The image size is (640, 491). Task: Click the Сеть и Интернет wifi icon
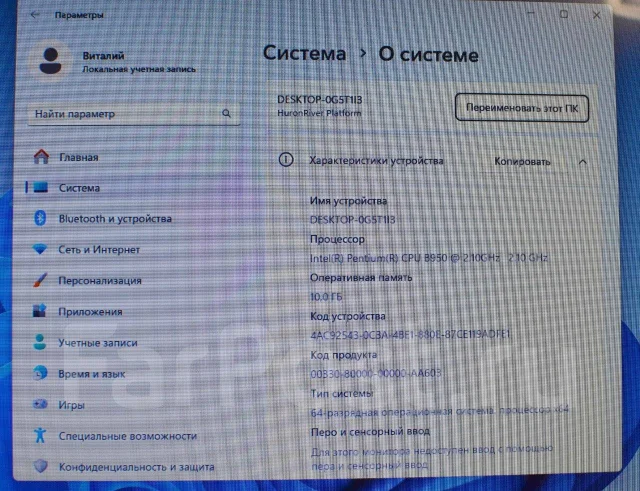click(x=40, y=249)
